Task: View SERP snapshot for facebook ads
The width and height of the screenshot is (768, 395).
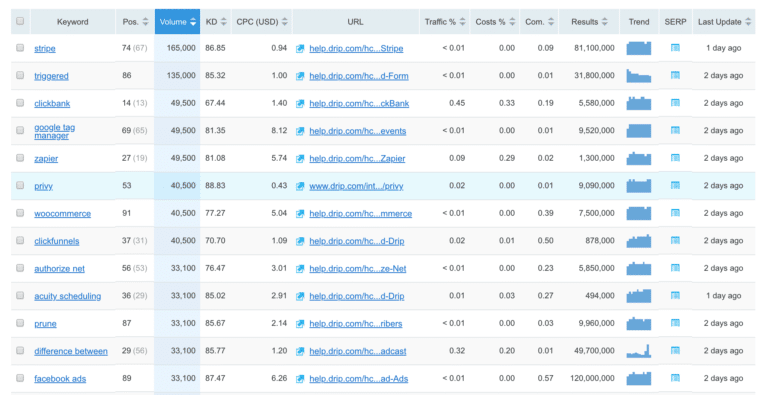Action: click(x=675, y=378)
